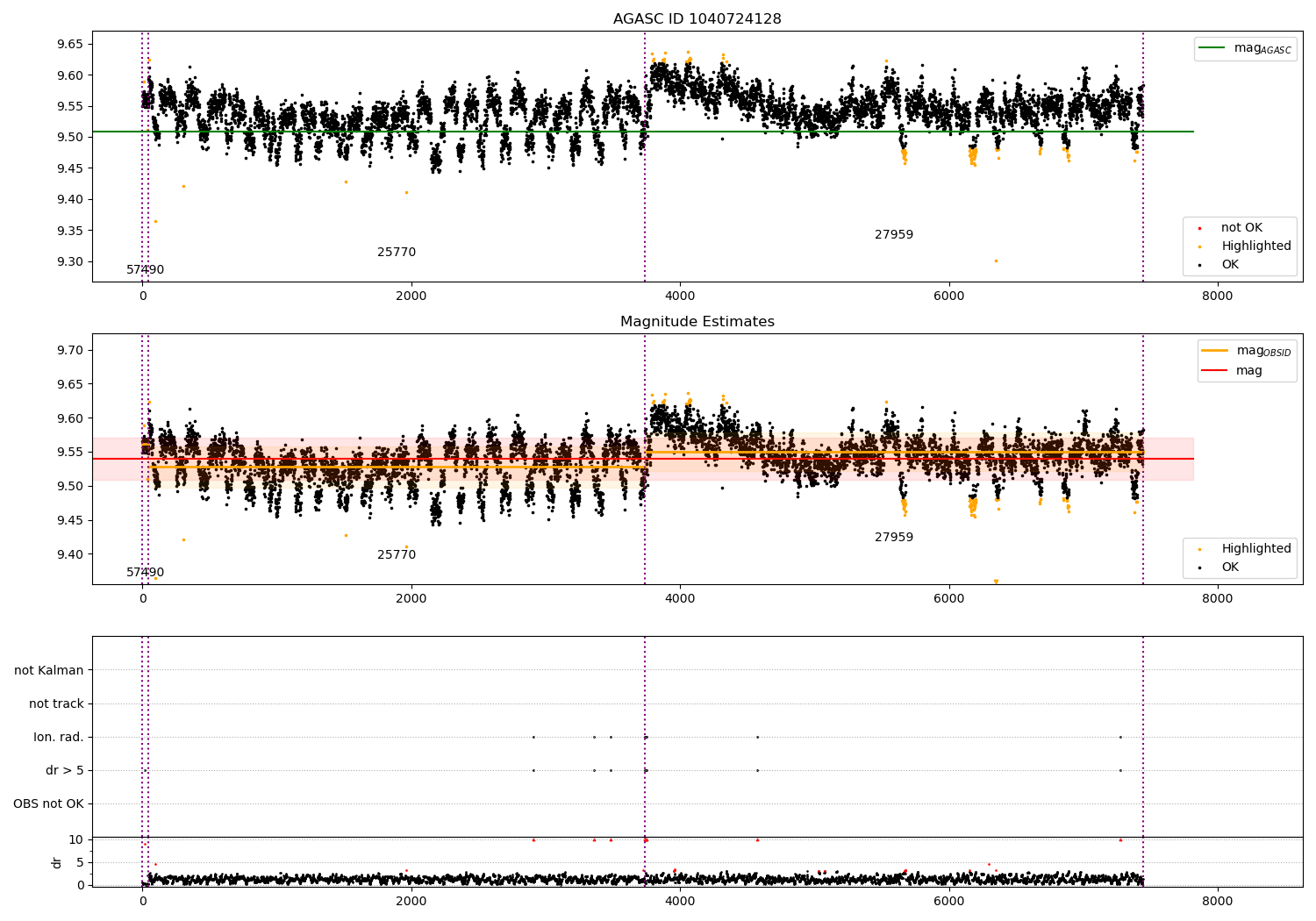Click the '25770' annotation in the top plot
Screen dimensions: 1316x921
pos(397,252)
